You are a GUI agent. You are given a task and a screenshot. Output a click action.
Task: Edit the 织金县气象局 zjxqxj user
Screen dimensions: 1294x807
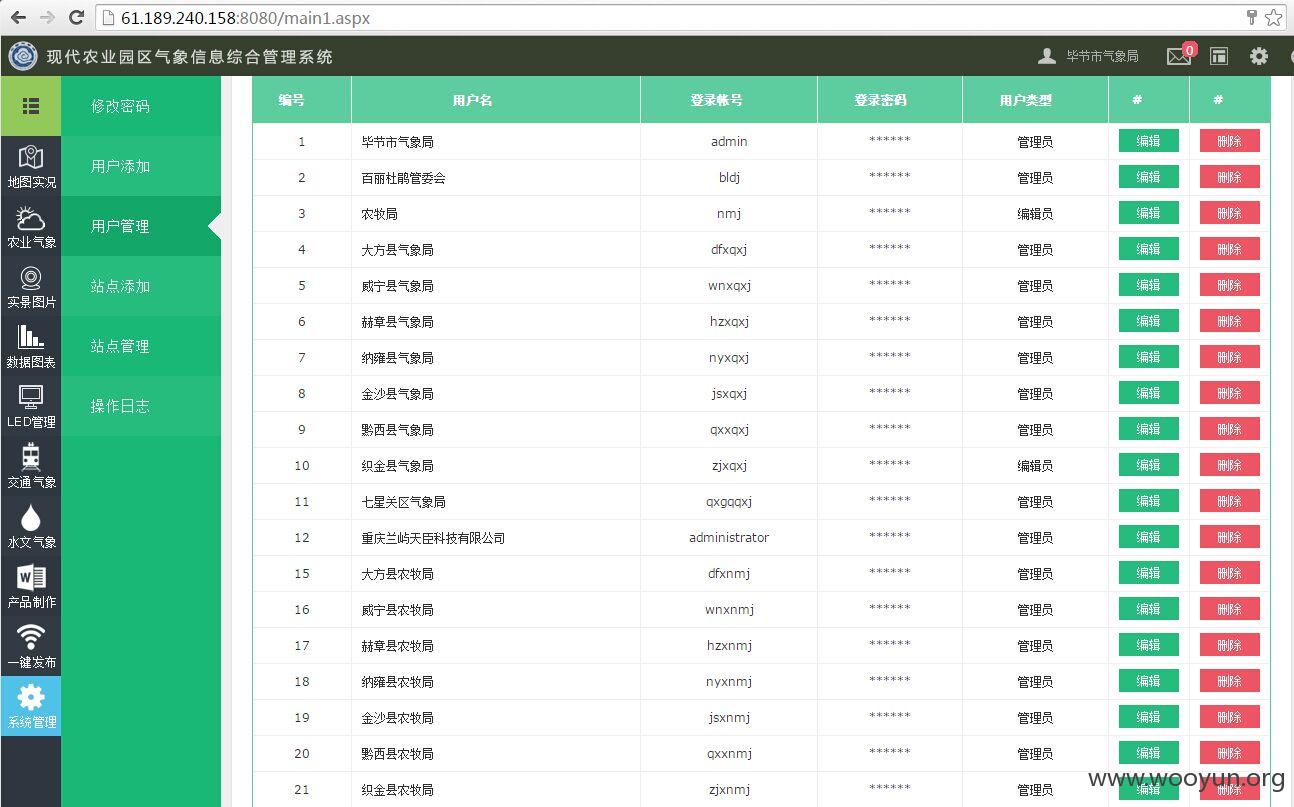tap(1148, 465)
